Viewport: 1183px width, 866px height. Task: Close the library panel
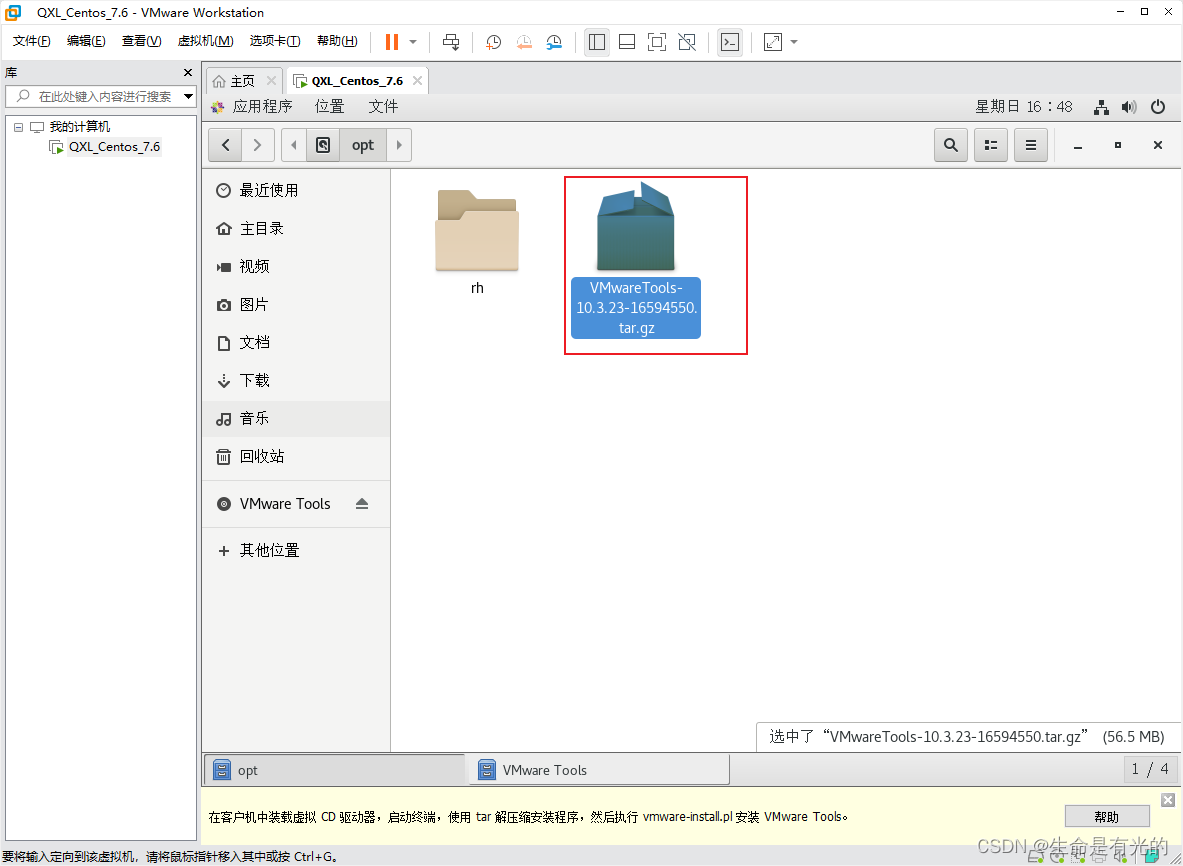[188, 72]
